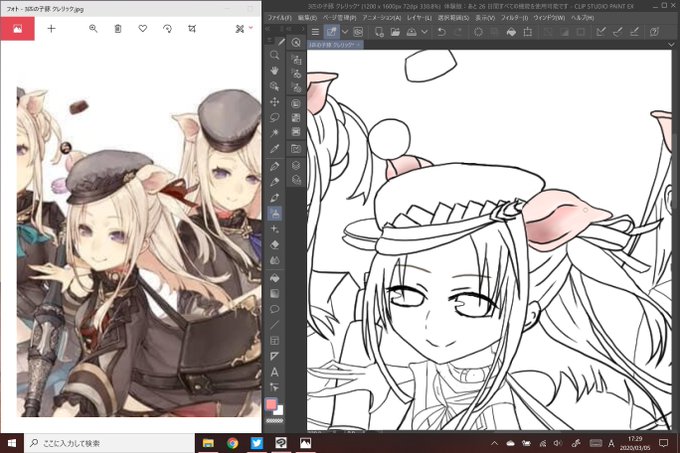Expand the dropdown arrow beside highlighted command bar icon
Screen dimensions: 680x453
[345, 32]
